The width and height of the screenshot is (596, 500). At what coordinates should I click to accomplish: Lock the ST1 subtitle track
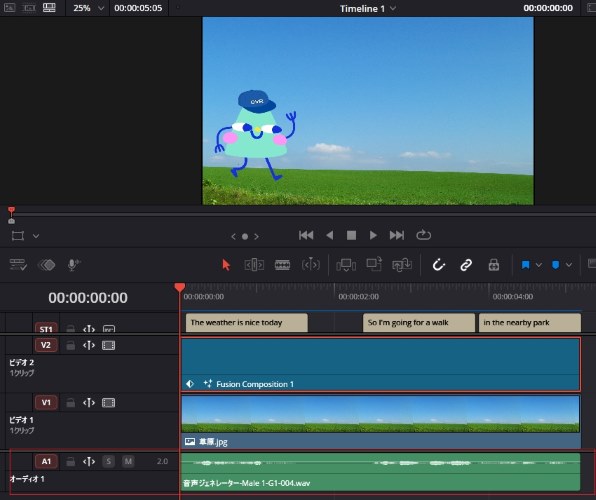70,329
